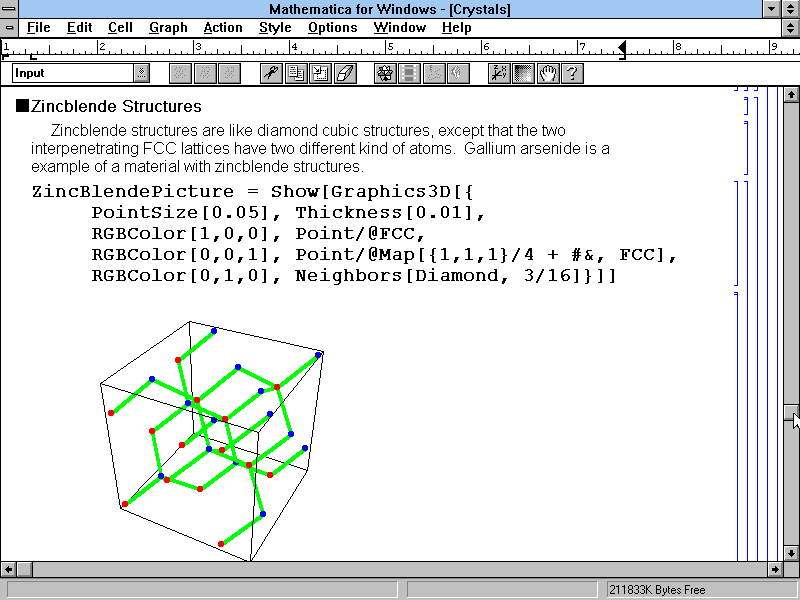Select the description paragraph's cell bracket
This screenshot has width=800, height=600.
(746, 148)
